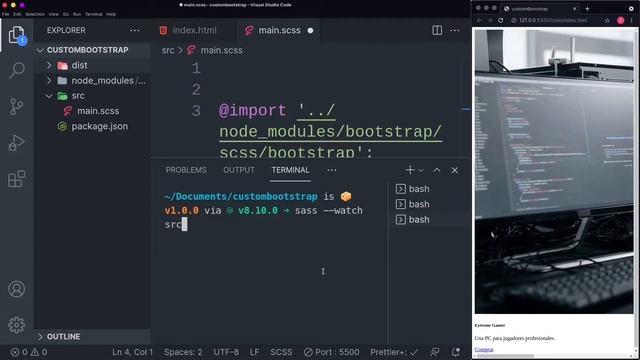The height and width of the screenshot is (360, 640).
Task: Switch to the OUTPUT tab
Action: tap(239, 170)
